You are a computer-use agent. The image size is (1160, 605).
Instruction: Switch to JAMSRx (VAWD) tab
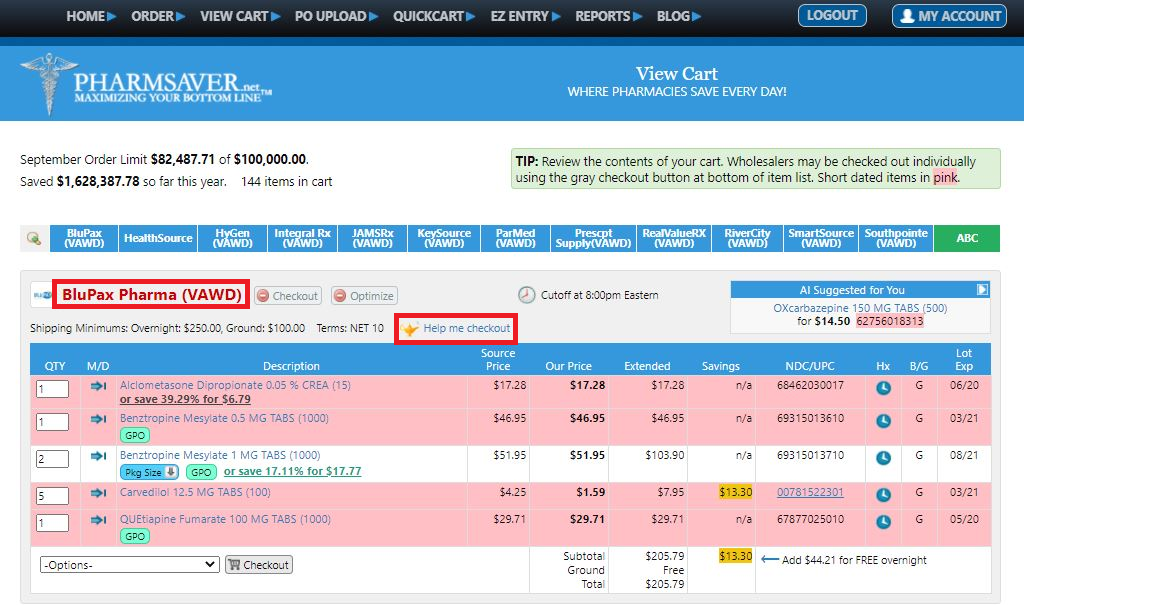tap(372, 238)
